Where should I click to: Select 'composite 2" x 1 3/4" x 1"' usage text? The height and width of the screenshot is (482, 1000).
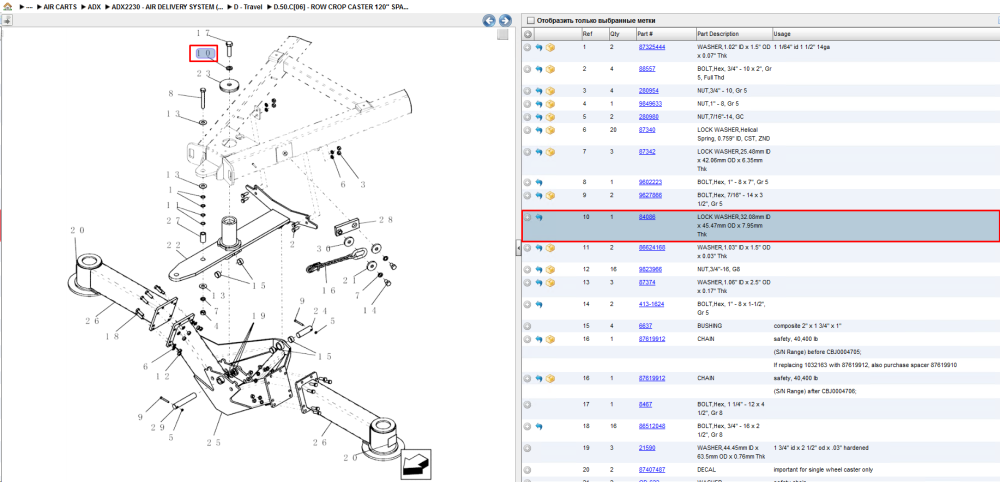[x=807, y=326]
